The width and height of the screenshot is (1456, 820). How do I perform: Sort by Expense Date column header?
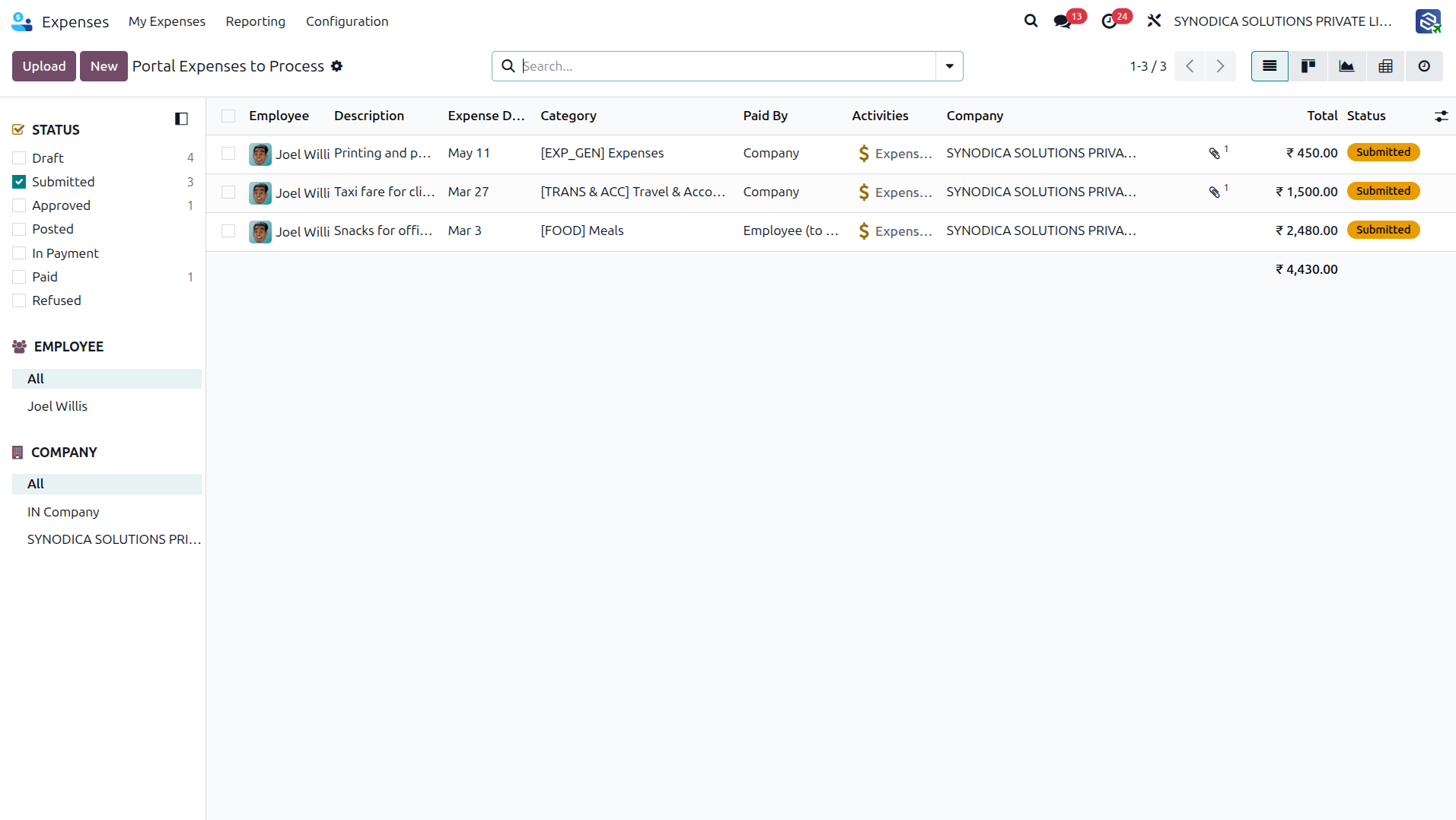click(486, 116)
